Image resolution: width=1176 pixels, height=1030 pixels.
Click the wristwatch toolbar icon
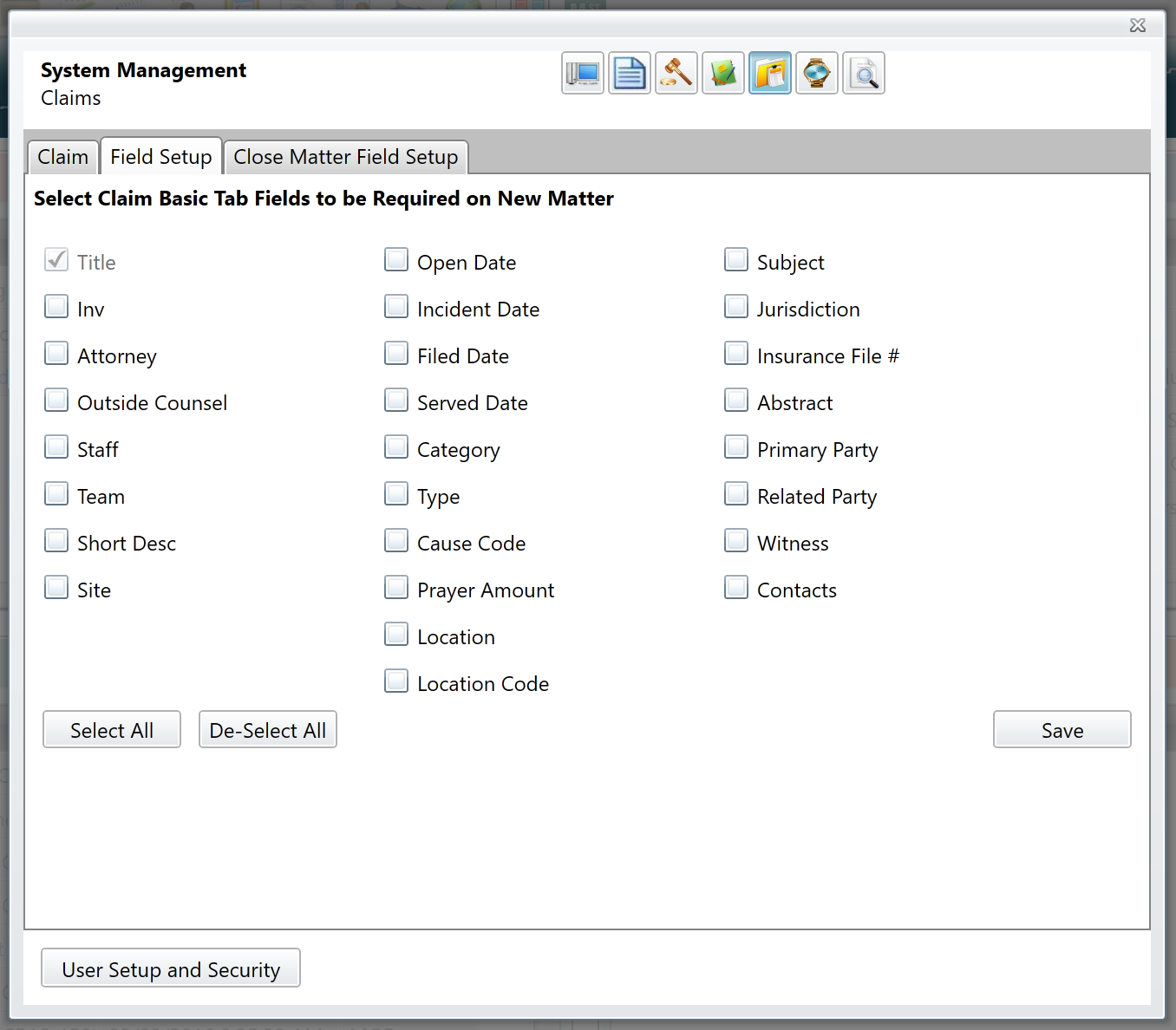[x=817, y=73]
